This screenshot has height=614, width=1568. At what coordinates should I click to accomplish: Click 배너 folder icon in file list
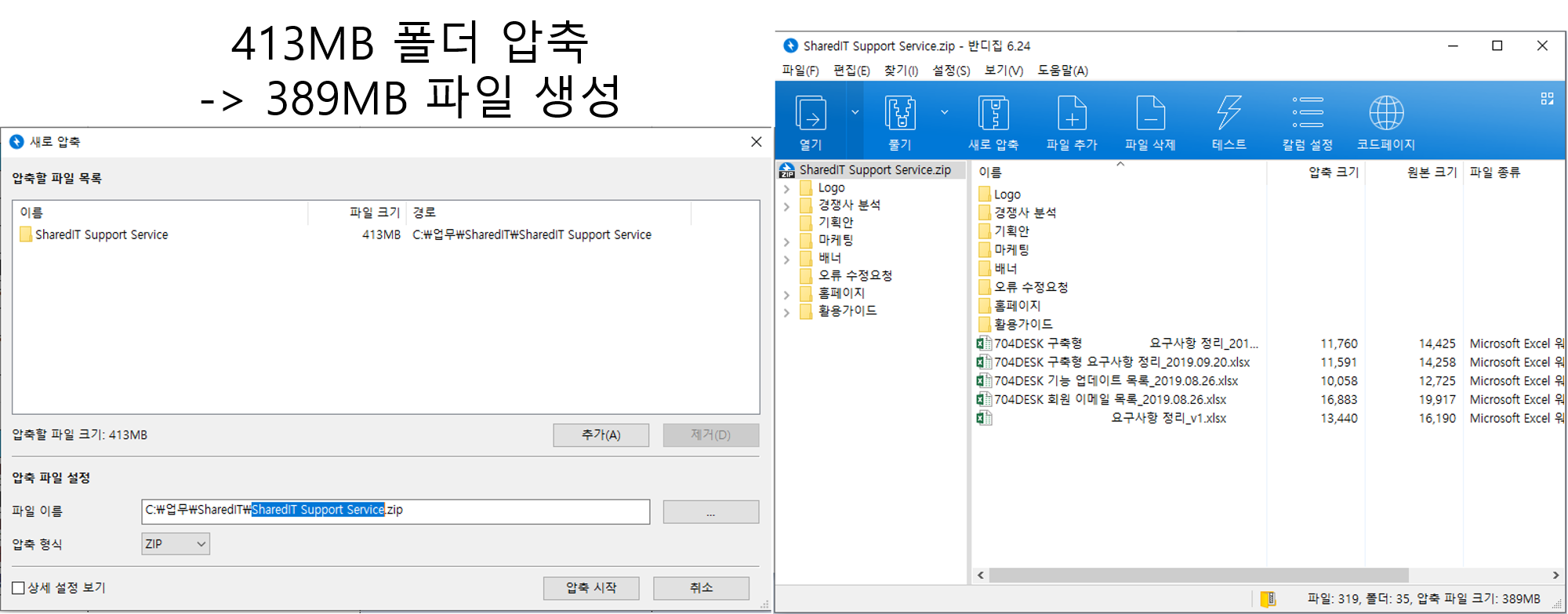pyautogui.click(x=985, y=268)
